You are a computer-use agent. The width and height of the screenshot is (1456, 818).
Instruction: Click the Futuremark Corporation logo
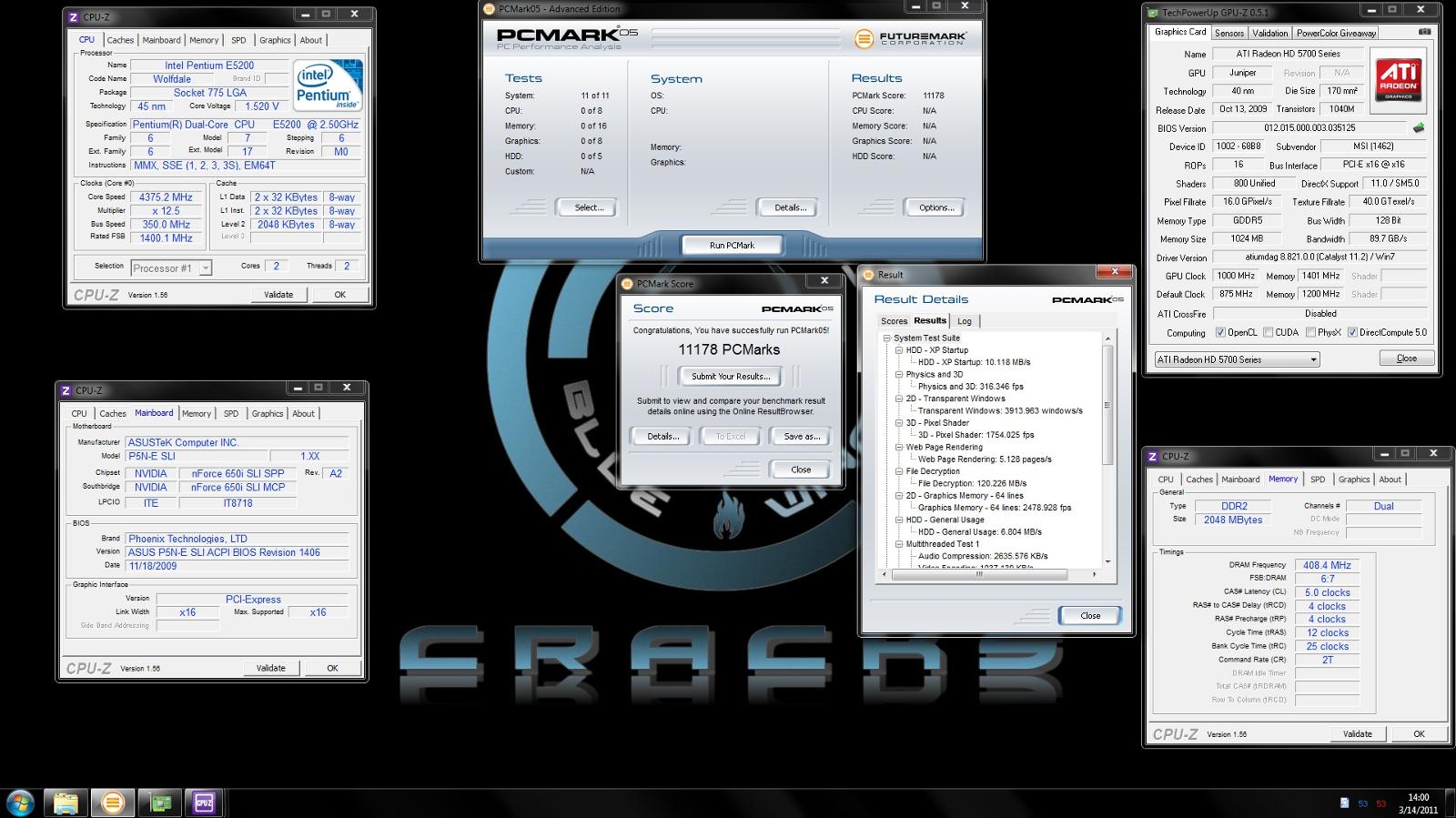click(x=911, y=38)
